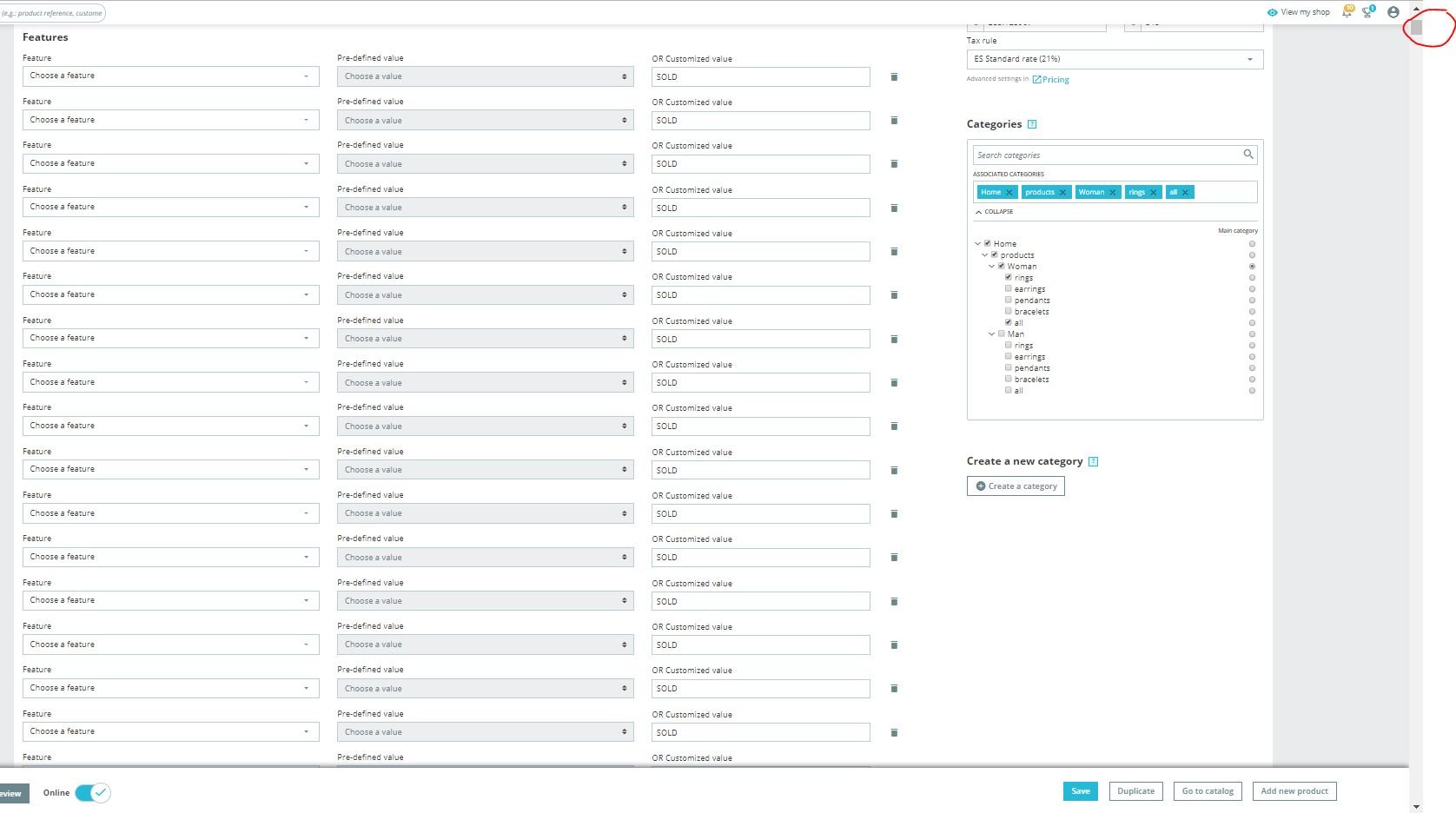
Task: Open the first Choose a feature dropdown
Action: (x=171, y=76)
